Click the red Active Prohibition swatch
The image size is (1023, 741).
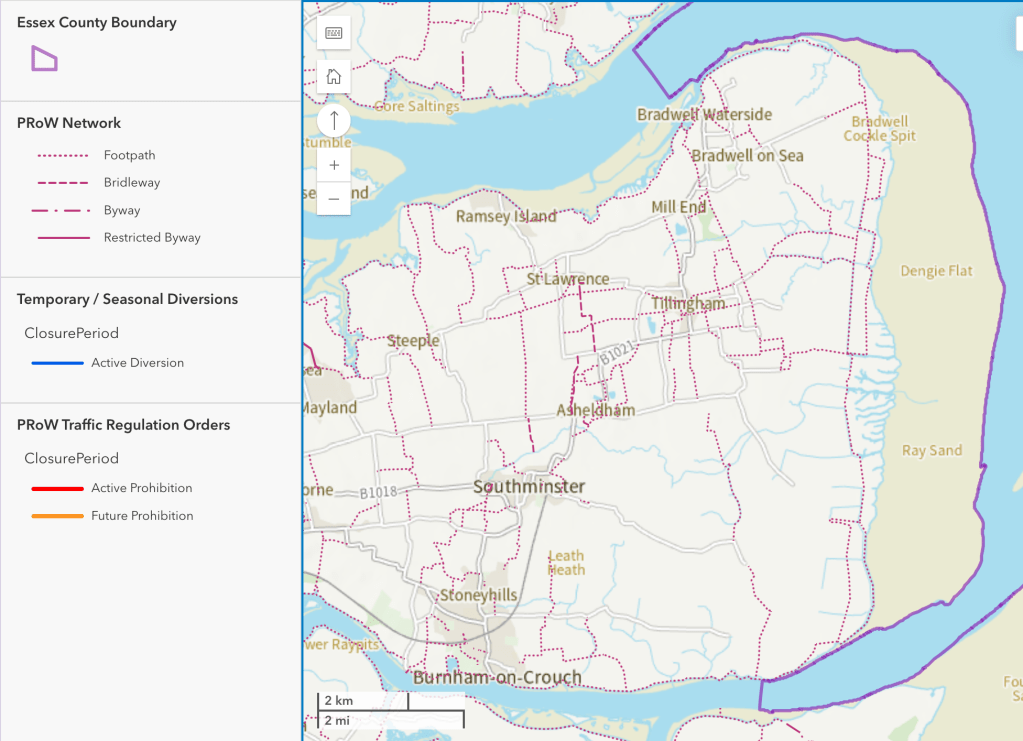[x=57, y=489]
